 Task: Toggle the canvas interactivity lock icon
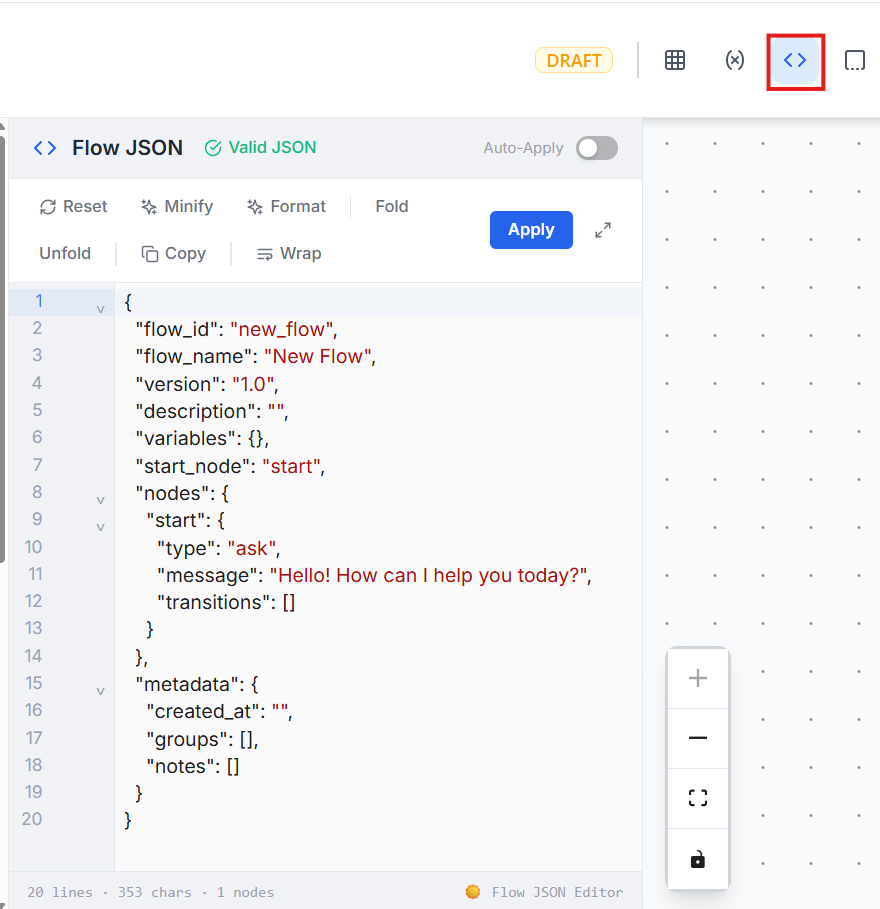(698, 859)
